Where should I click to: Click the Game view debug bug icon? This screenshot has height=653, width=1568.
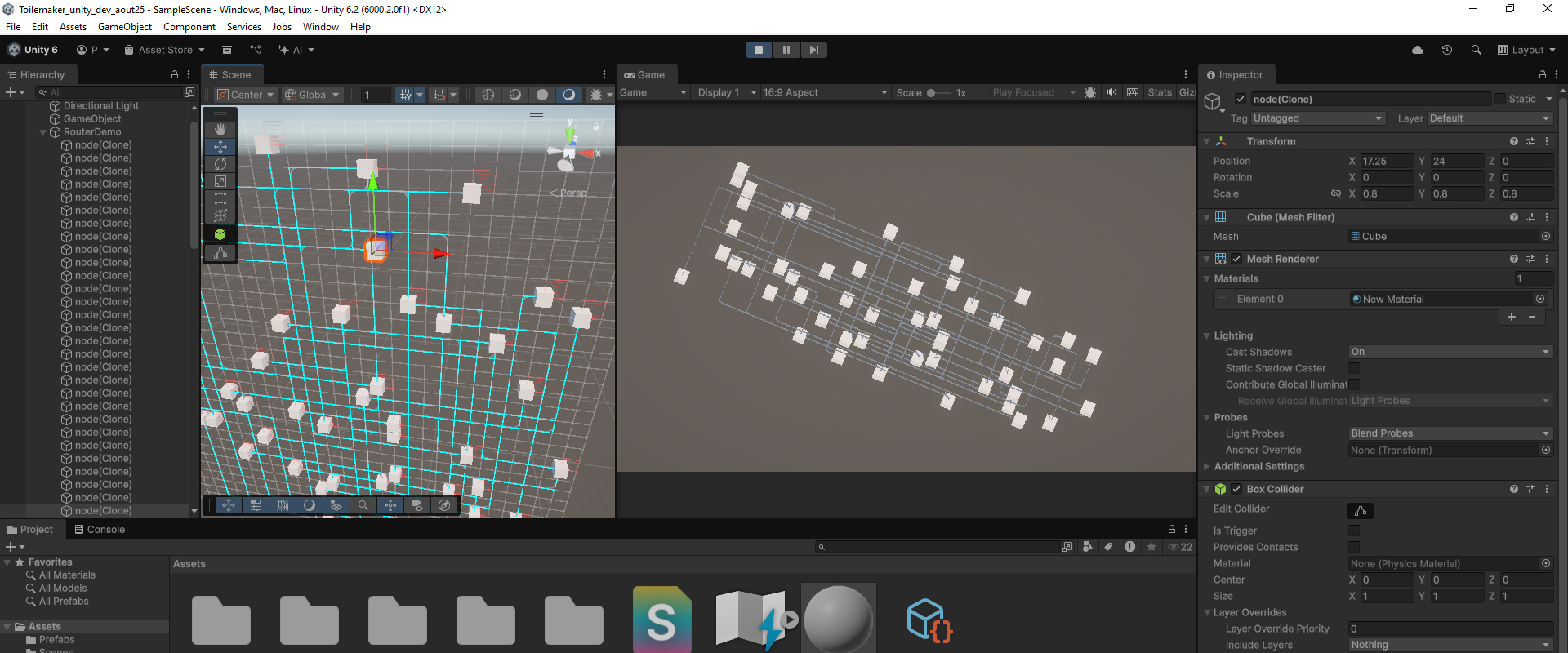click(1090, 92)
